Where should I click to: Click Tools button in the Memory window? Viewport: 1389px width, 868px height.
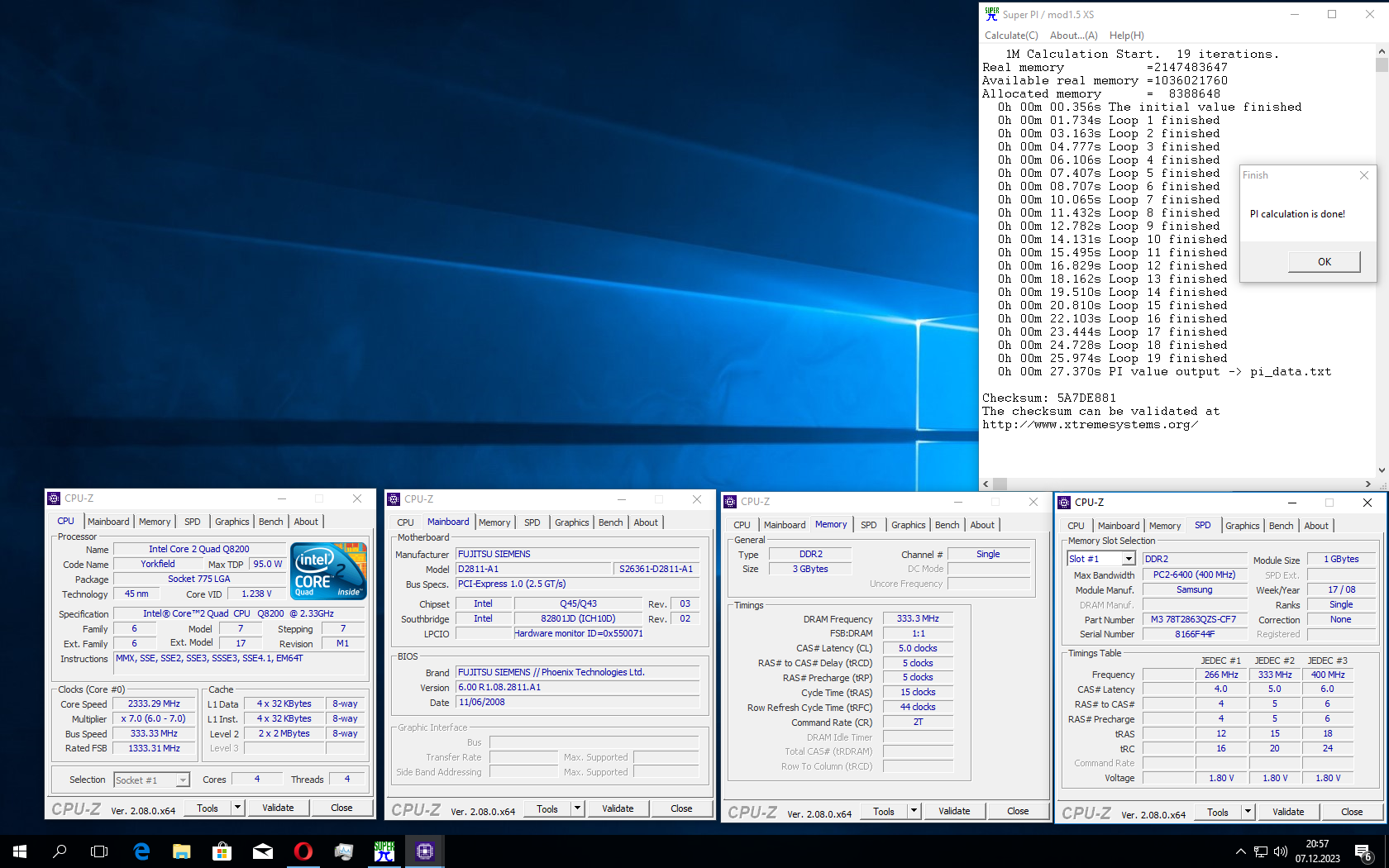point(884,811)
